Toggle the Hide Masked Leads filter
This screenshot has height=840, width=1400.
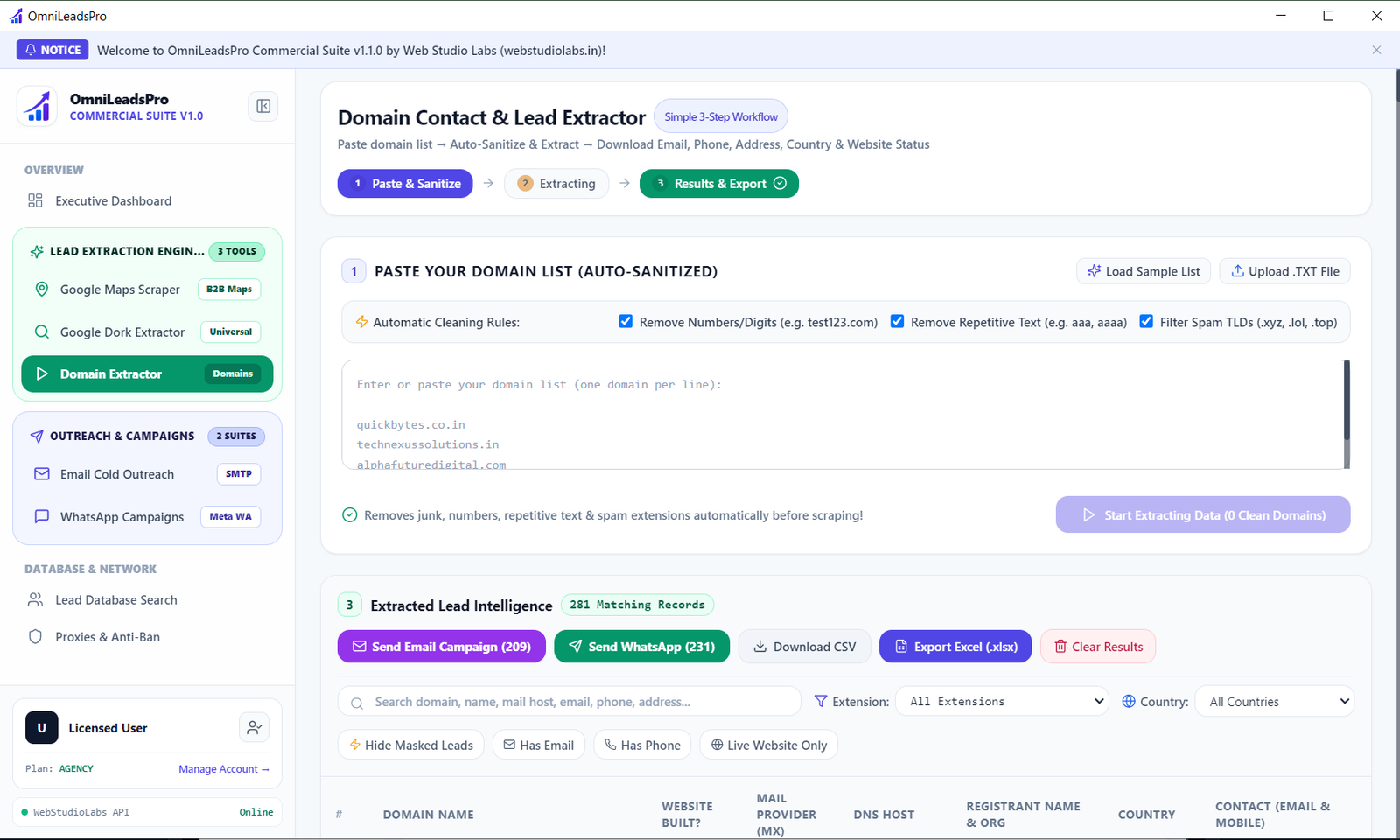tap(411, 745)
